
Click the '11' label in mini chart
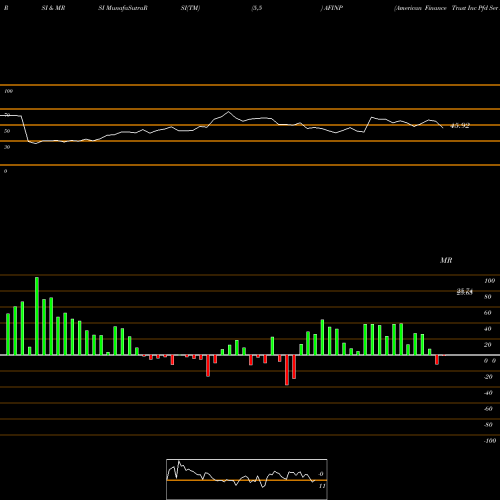tap(322, 486)
